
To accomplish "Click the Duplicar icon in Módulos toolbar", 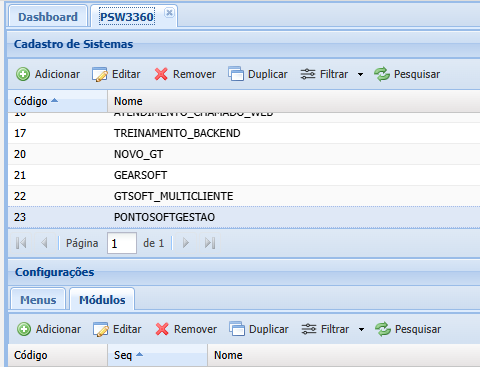I will (237, 329).
